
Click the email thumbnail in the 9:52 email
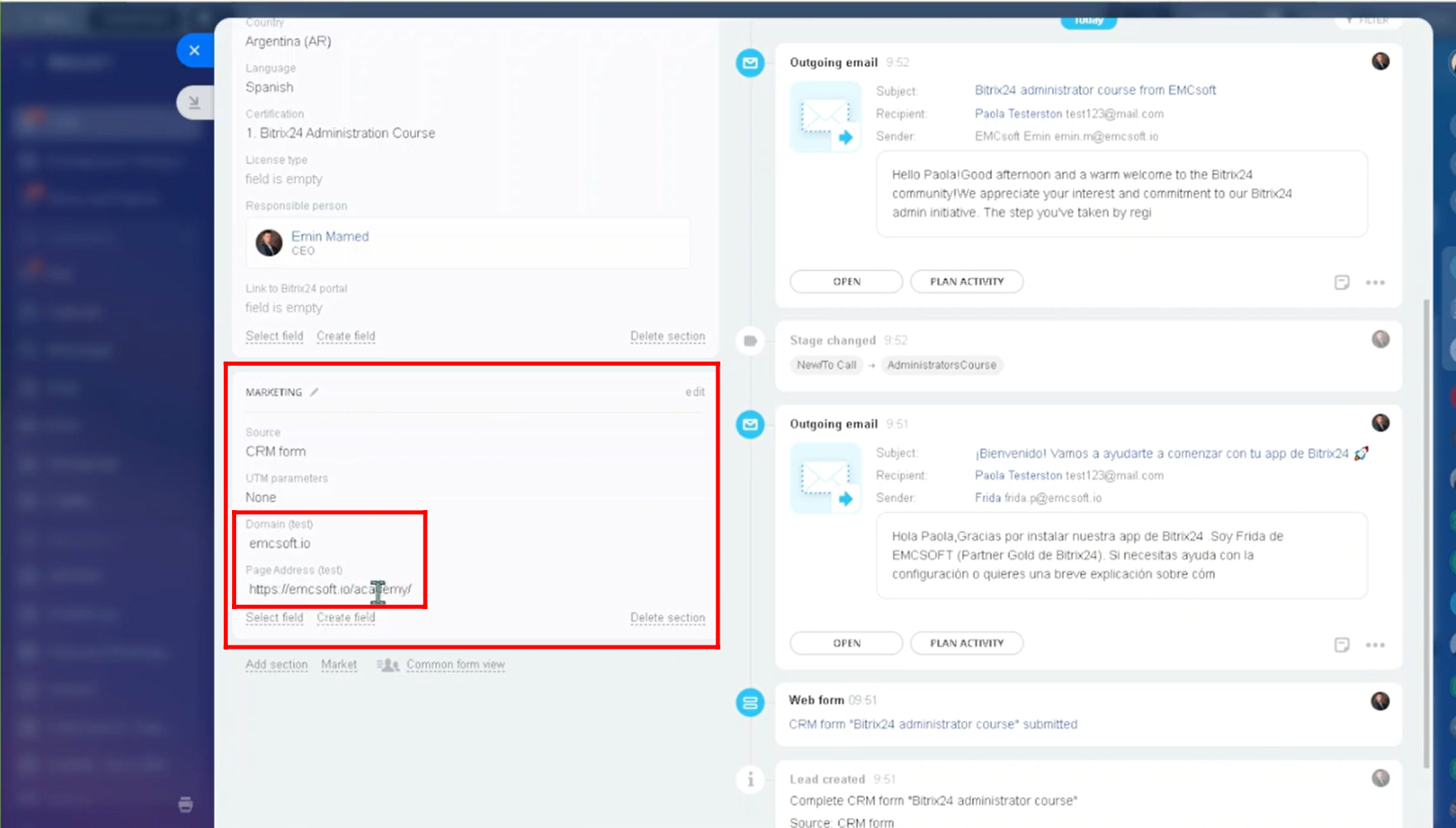[826, 117]
